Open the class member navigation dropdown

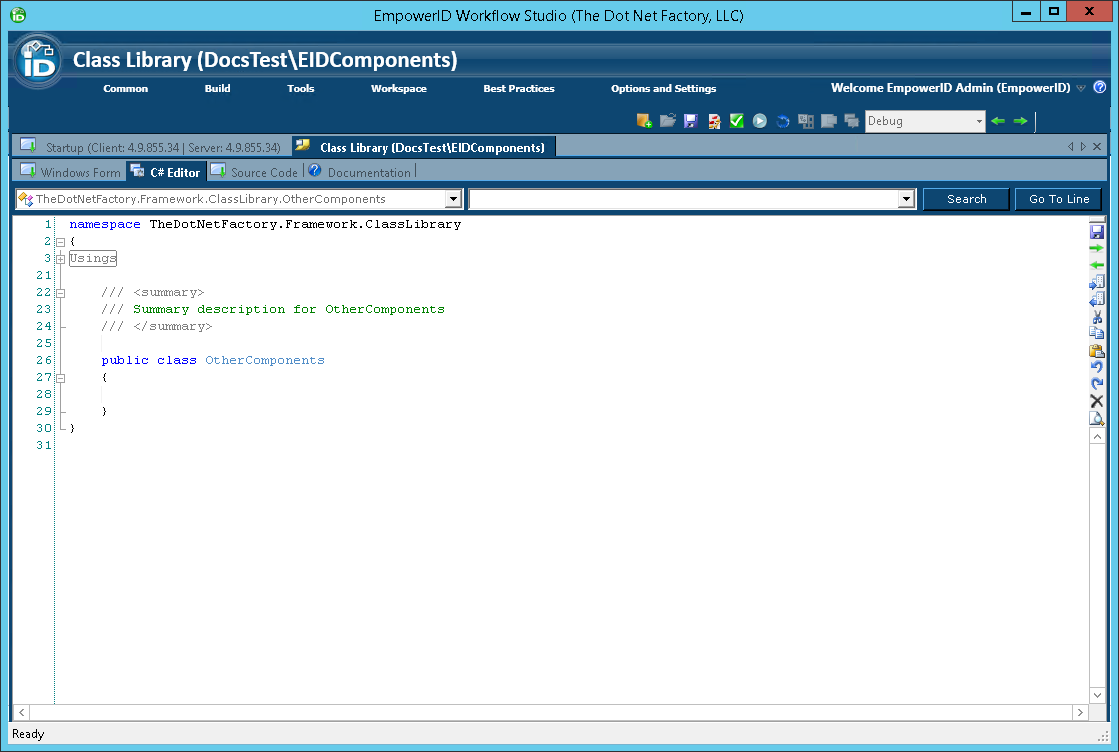point(454,198)
